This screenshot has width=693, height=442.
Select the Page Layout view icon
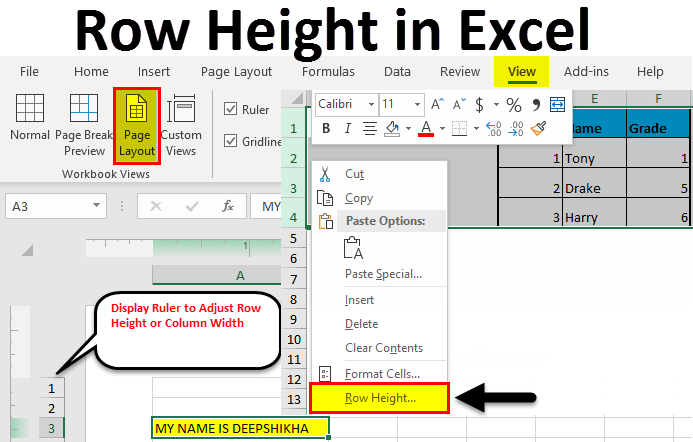pyautogui.click(x=137, y=108)
